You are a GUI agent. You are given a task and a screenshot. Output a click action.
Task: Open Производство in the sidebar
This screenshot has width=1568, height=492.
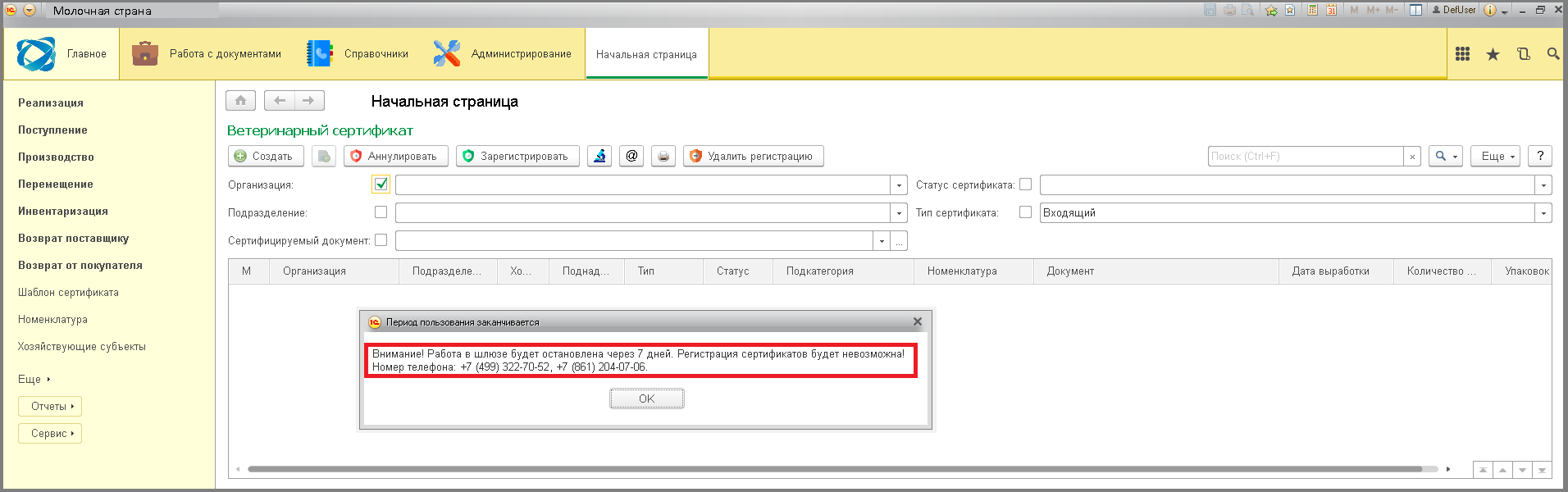56,157
